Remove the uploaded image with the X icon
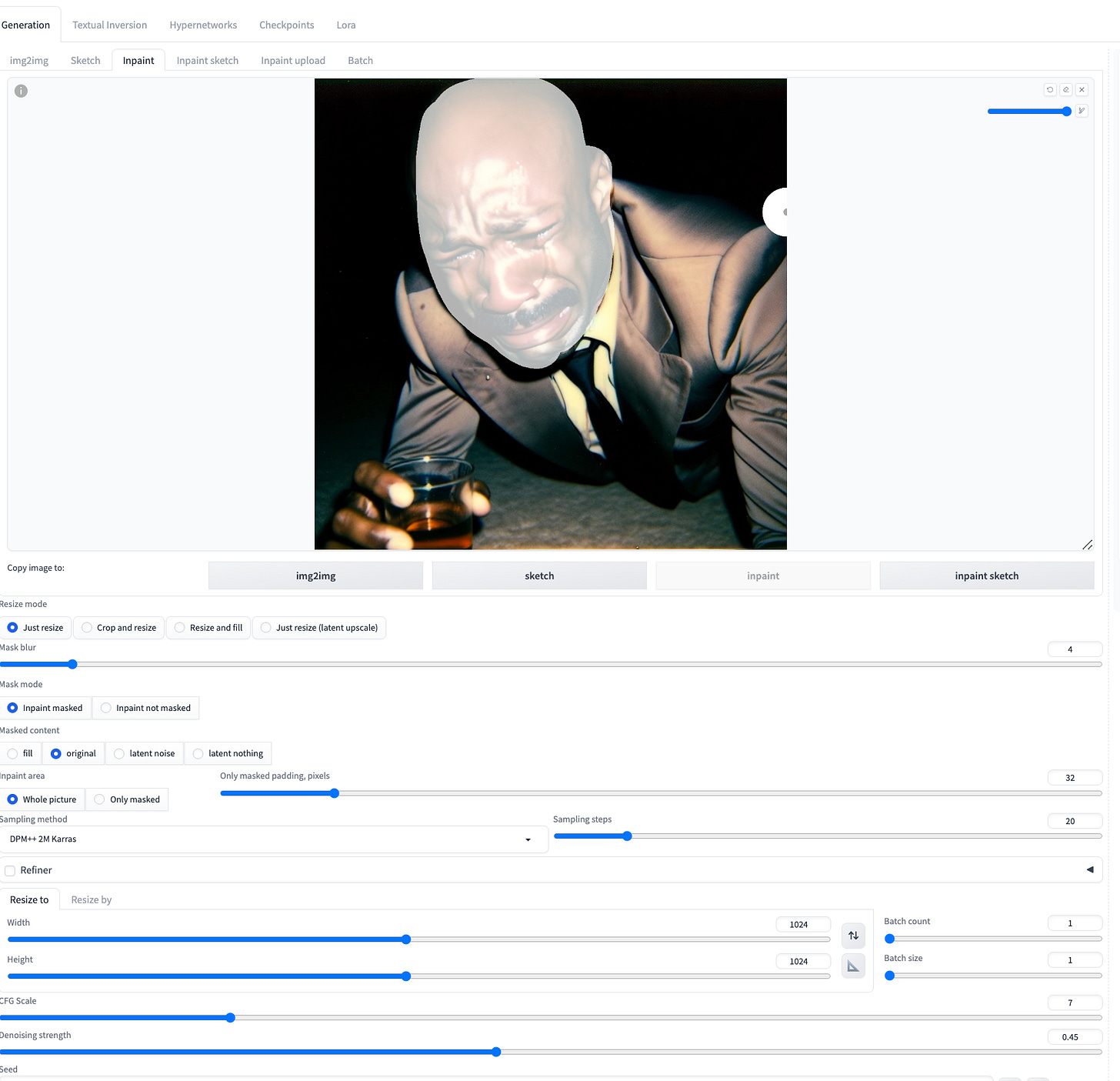This screenshot has width=1120, height=1081. 1082,90
